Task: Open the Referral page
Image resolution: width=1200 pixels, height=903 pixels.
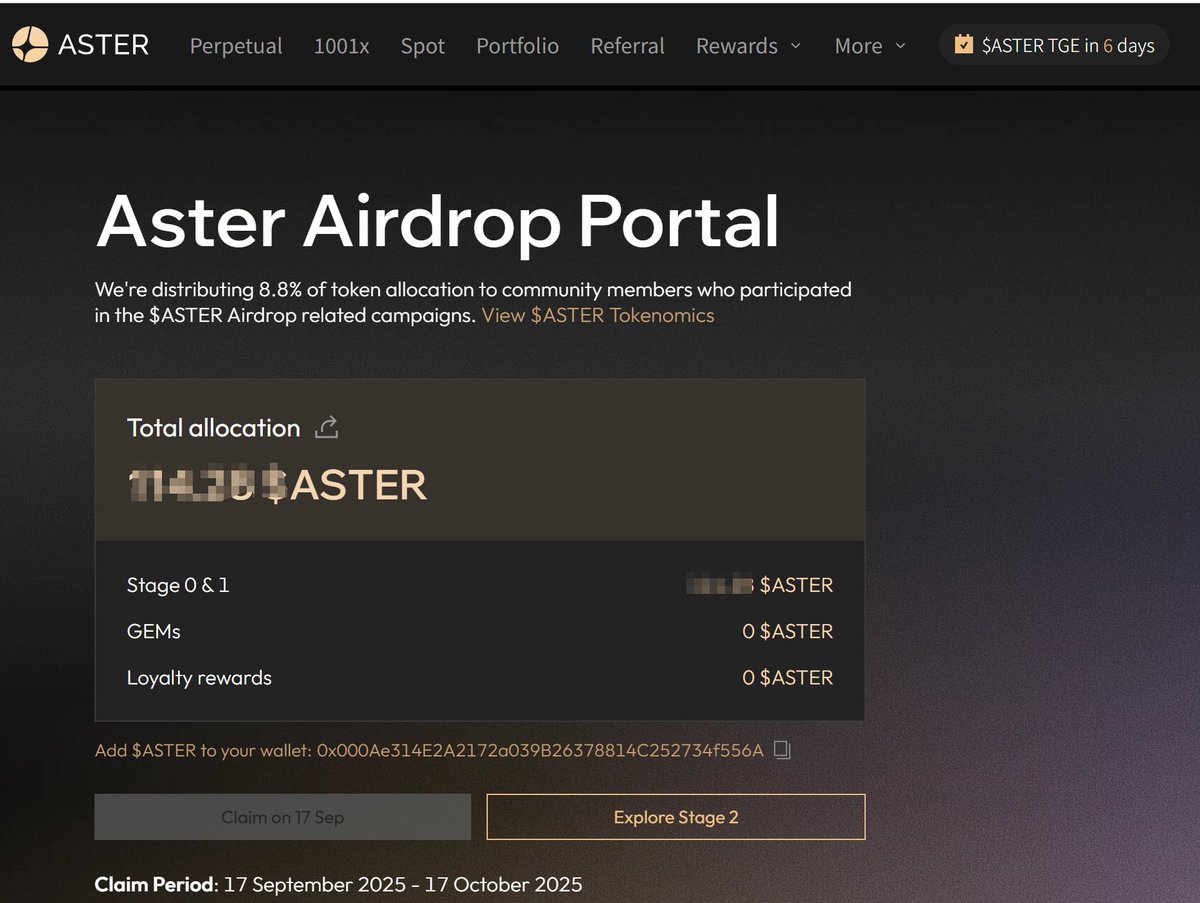Action: [628, 46]
